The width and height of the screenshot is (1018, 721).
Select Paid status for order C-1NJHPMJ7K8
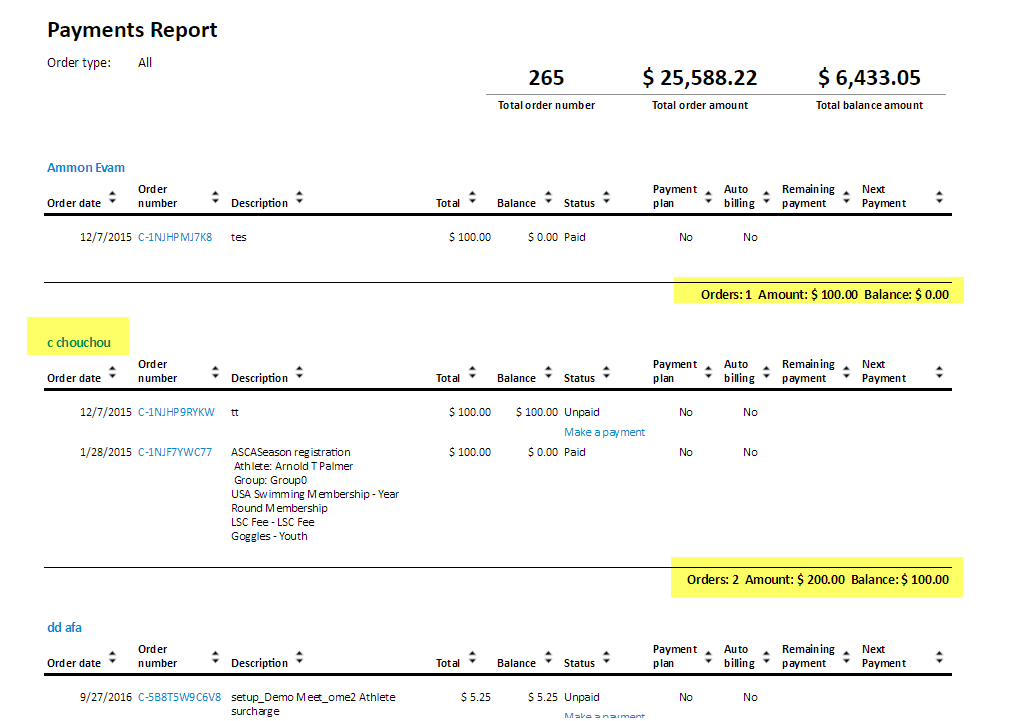[x=575, y=238]
